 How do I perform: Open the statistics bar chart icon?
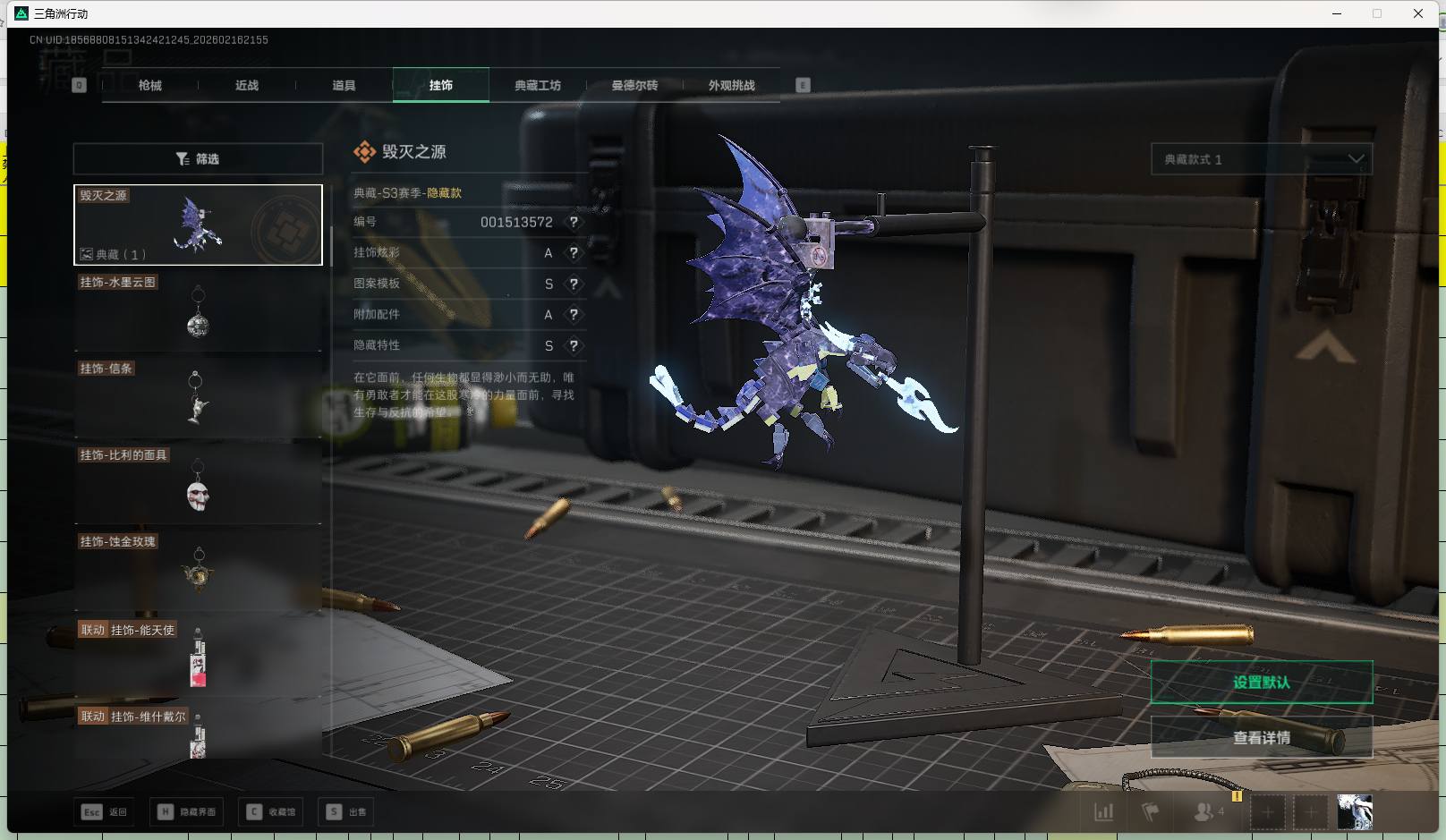1104,812
